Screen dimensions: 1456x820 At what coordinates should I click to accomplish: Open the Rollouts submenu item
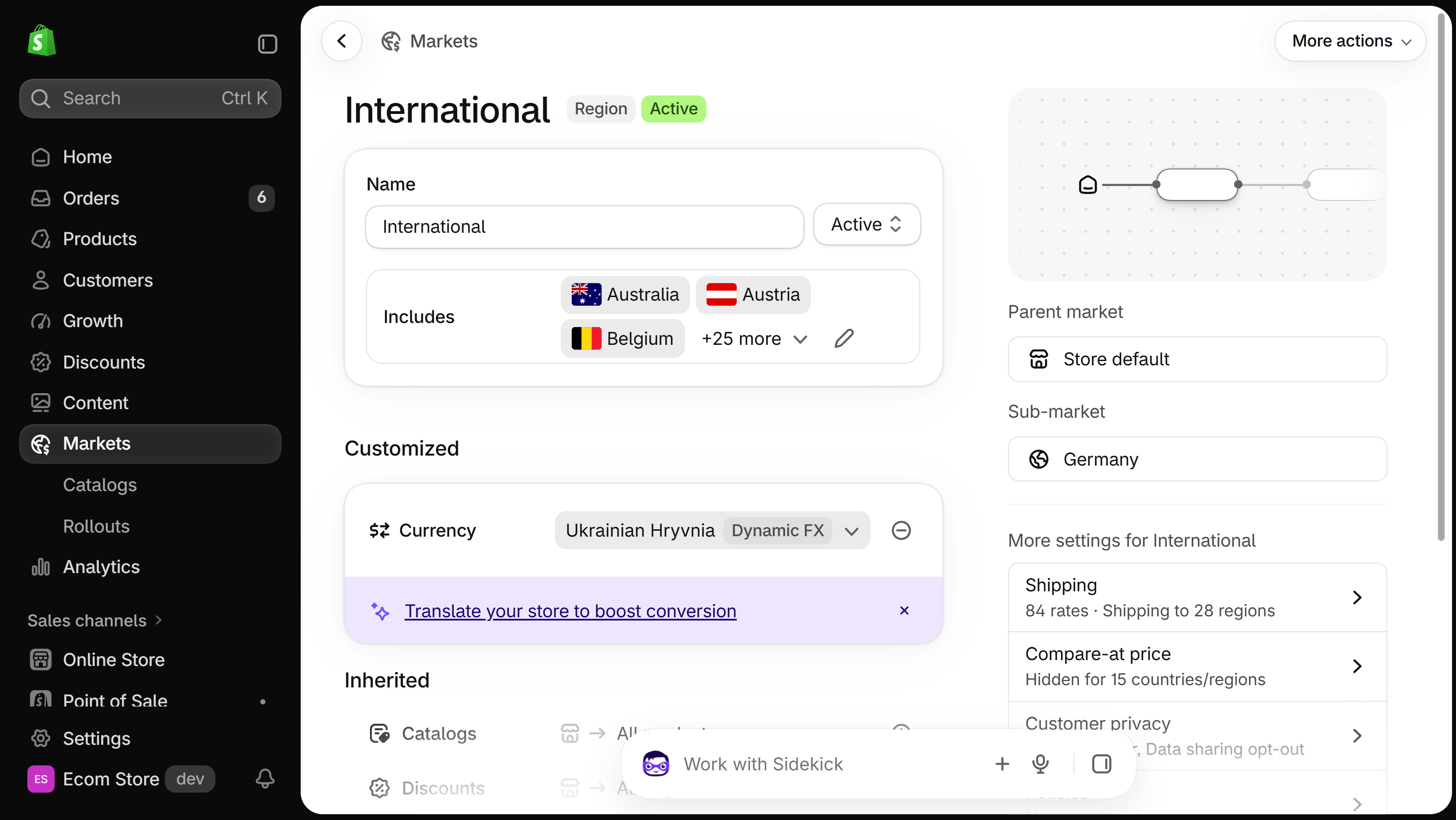[x=96, y=526]
